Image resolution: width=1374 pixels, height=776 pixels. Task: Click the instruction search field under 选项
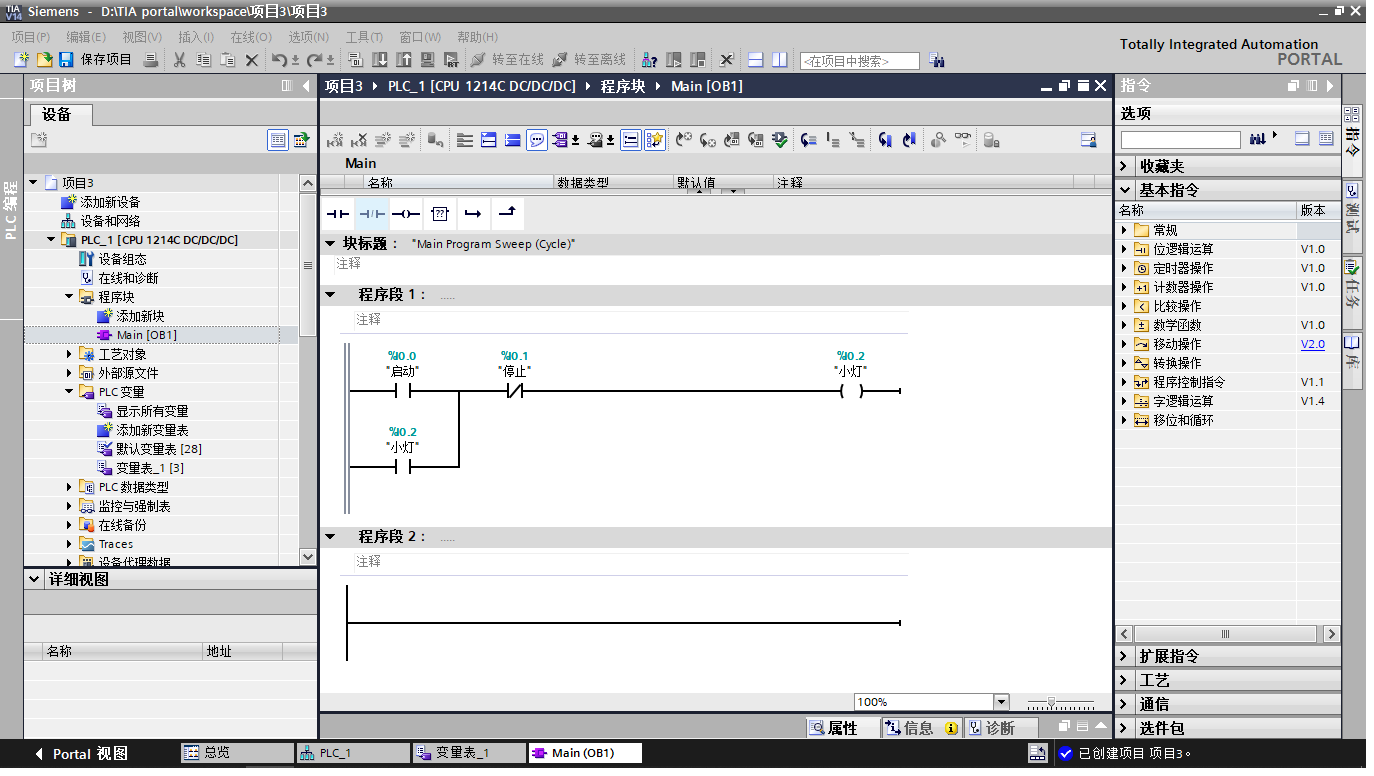tap(1180, 140)
